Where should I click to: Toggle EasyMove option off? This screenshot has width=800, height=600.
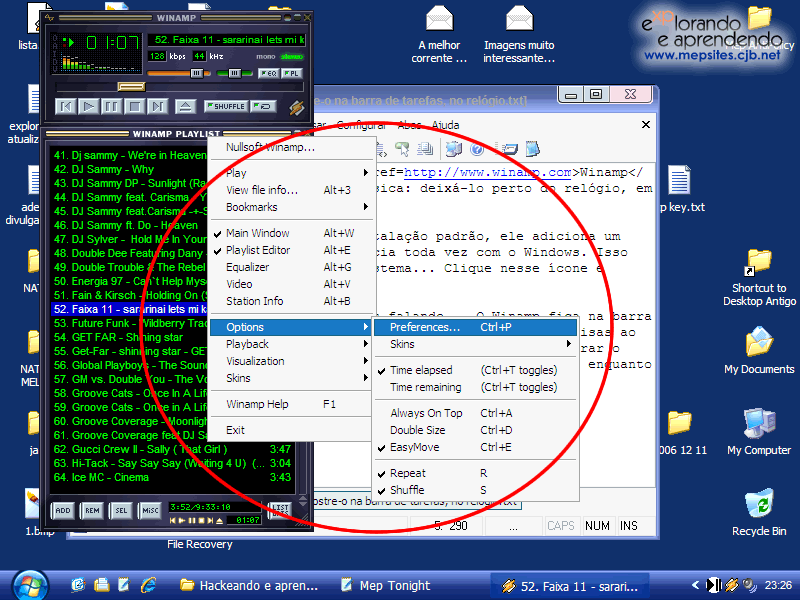(x=476, y=447)
